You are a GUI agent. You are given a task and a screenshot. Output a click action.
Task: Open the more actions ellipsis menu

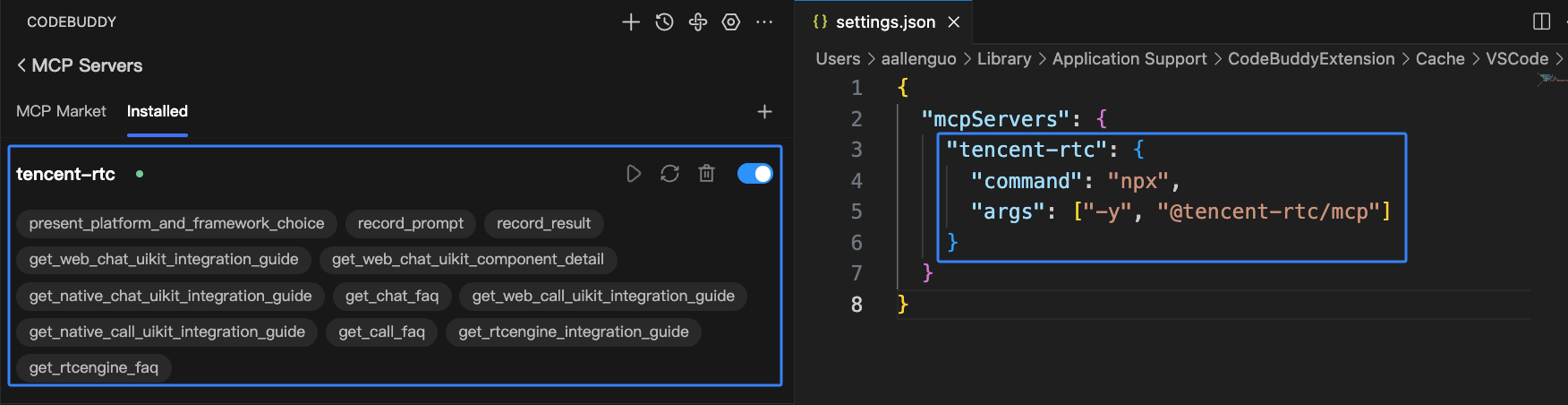coord(764,22)
